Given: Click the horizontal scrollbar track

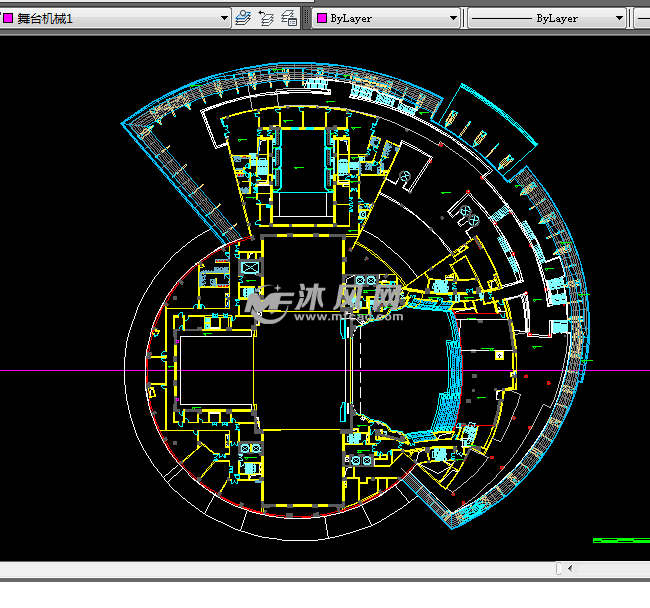Looking at the screenshot, I should click(x=612, y=568).
